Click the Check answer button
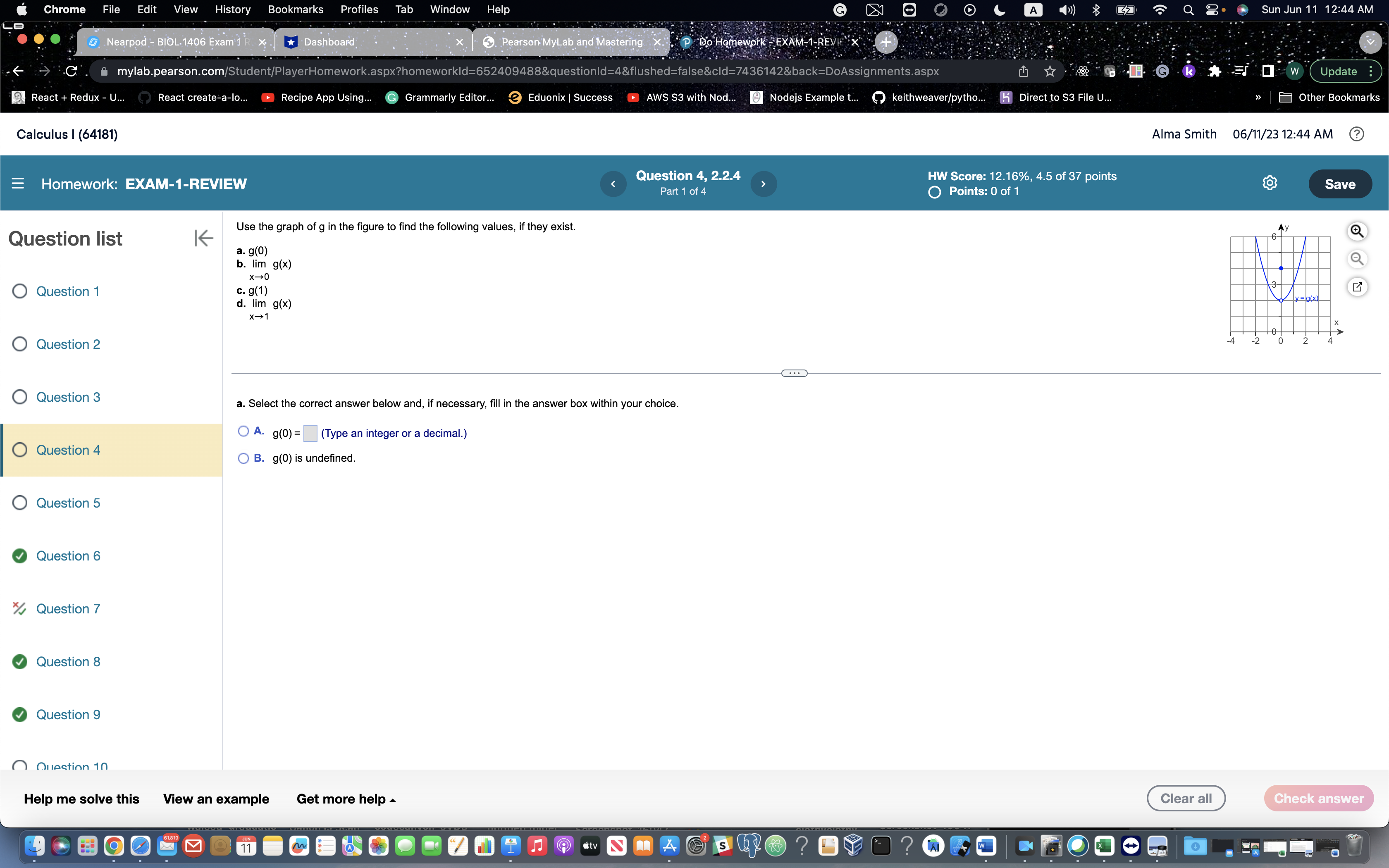This screenshot has width=1389, height=868. [x=1319, y=798]
